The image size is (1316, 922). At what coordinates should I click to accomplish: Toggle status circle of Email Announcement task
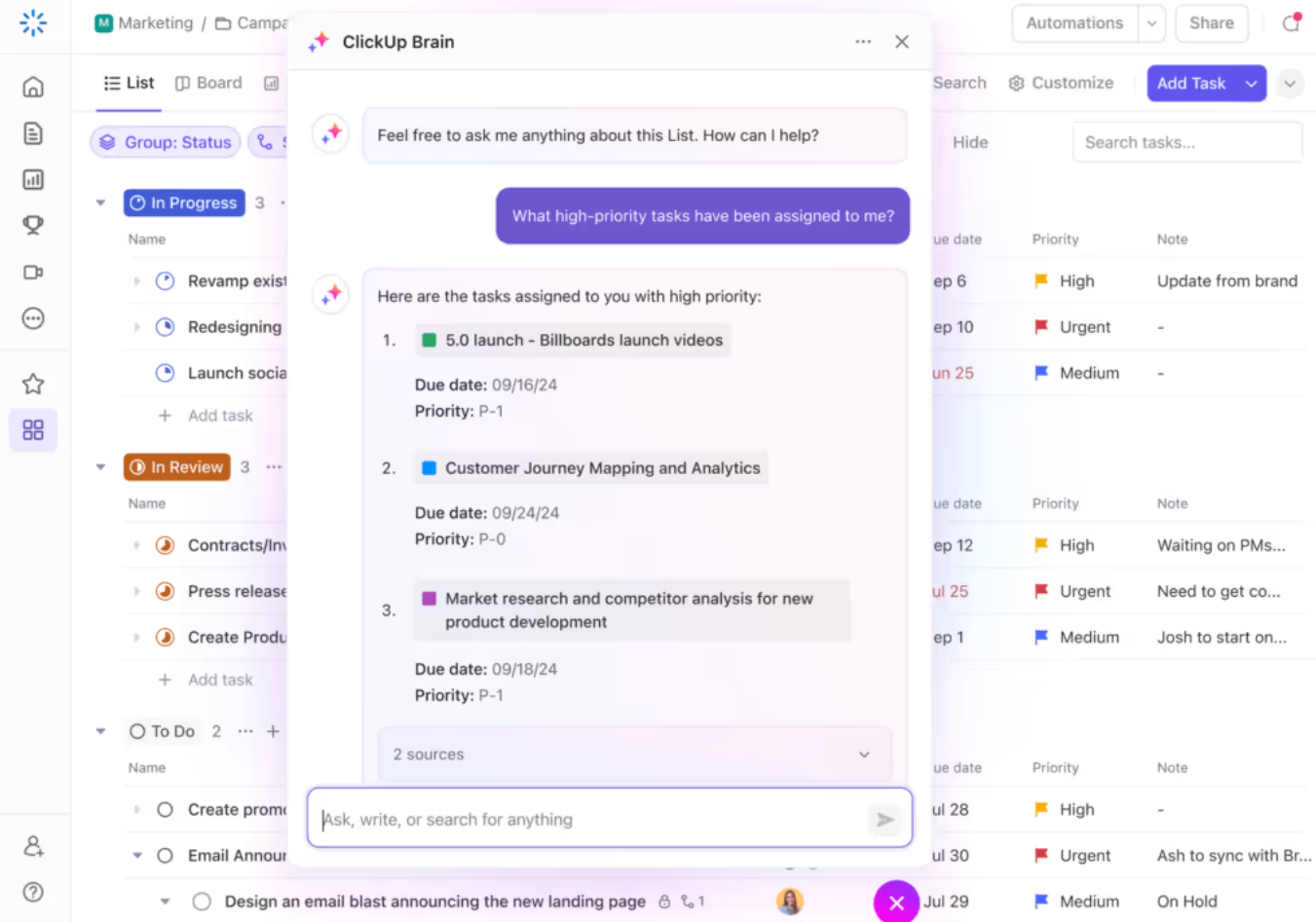pos(165,855)
